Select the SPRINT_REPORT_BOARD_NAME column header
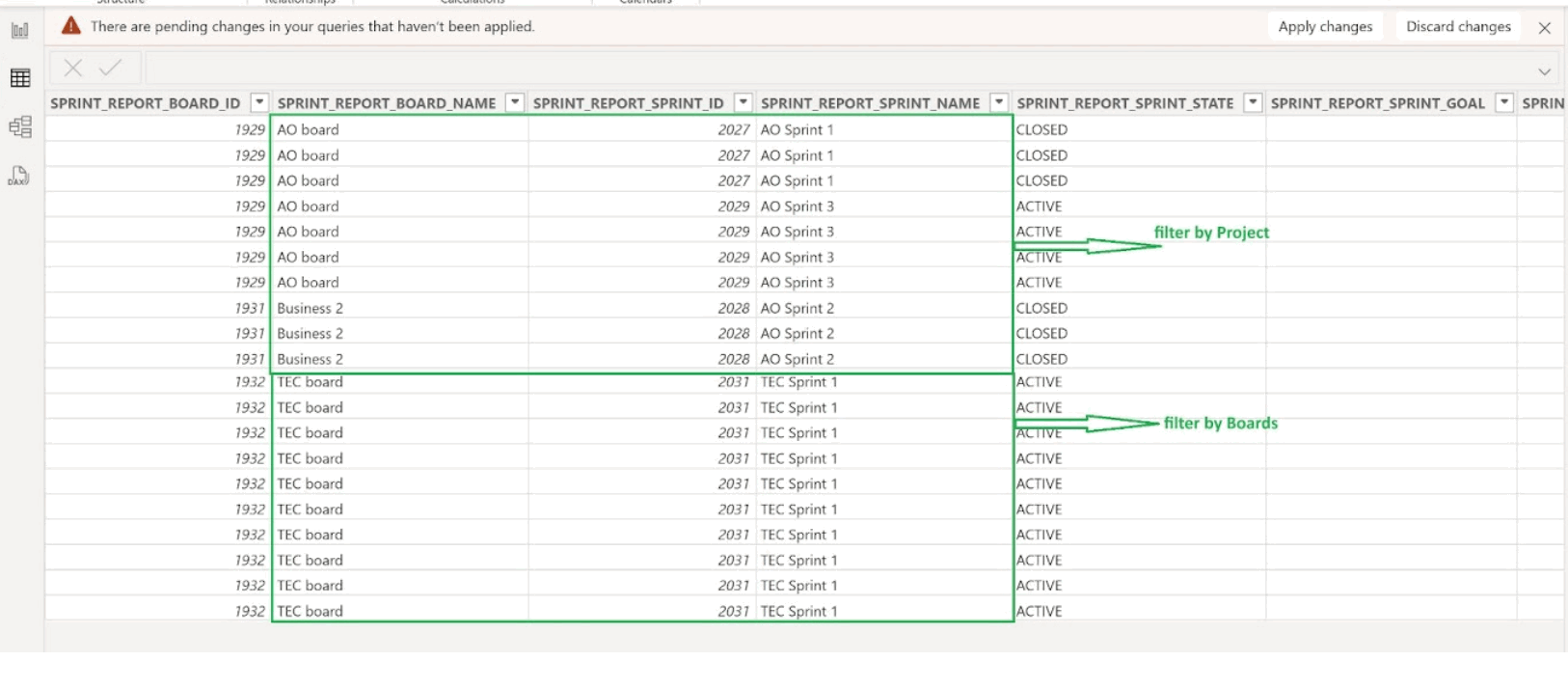The width and height of the screenshot is (1568, 689). click(x=387, y=103)
